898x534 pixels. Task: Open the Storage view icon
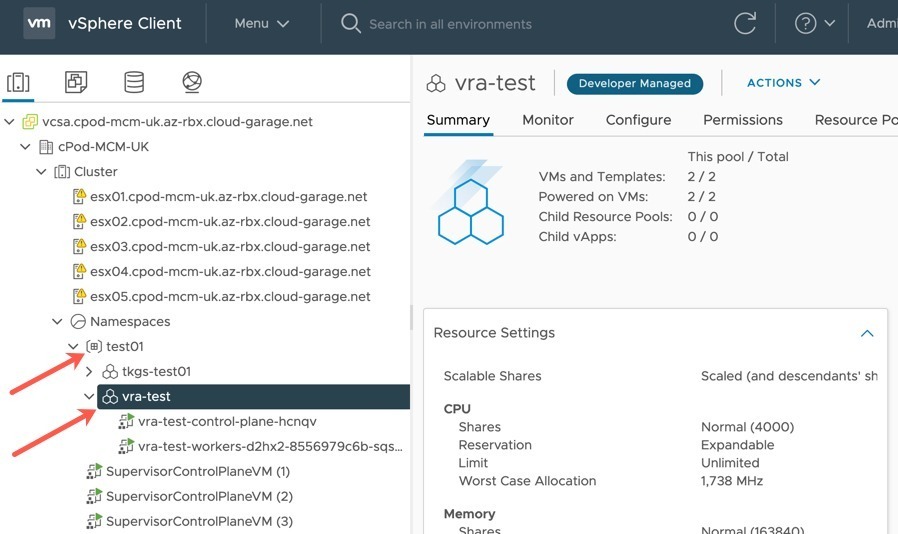134,82
